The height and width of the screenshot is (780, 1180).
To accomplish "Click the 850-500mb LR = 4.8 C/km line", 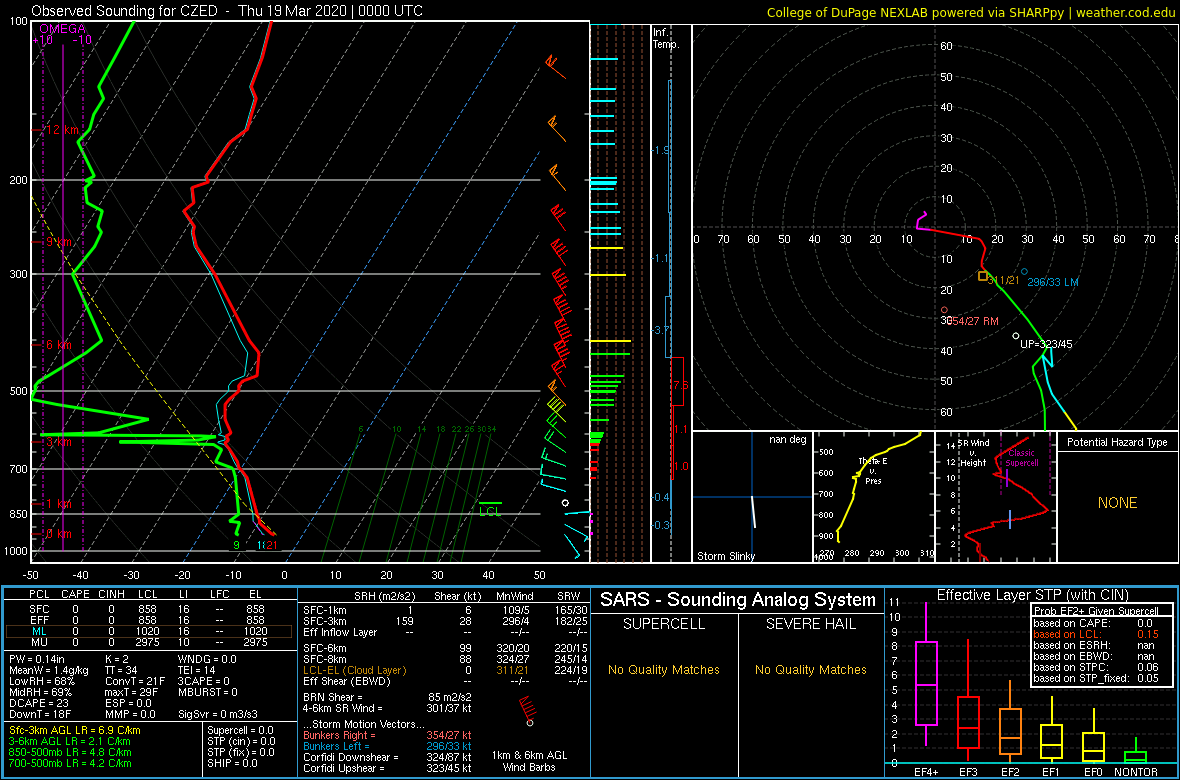I will [70, 751].
